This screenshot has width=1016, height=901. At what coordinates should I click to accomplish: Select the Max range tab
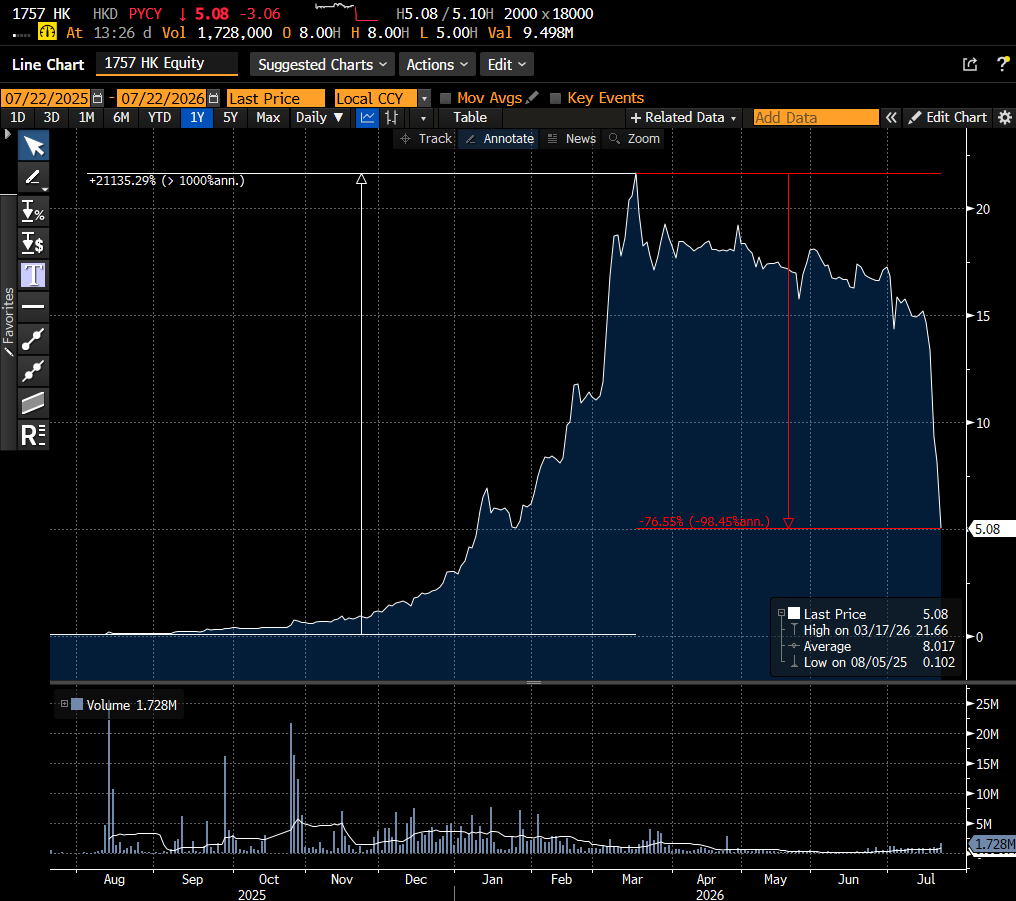coord(268,117)
